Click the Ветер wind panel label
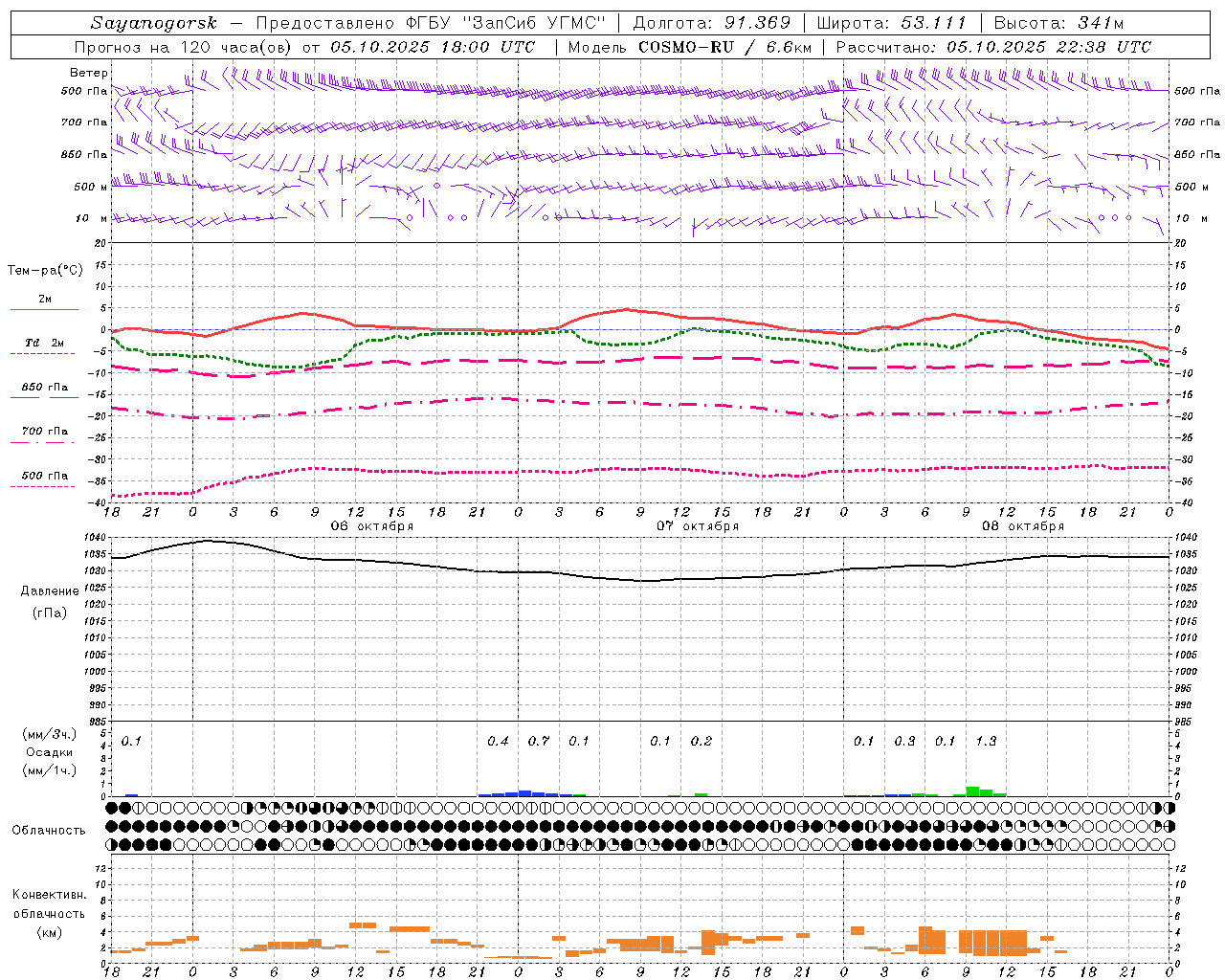 88,73
